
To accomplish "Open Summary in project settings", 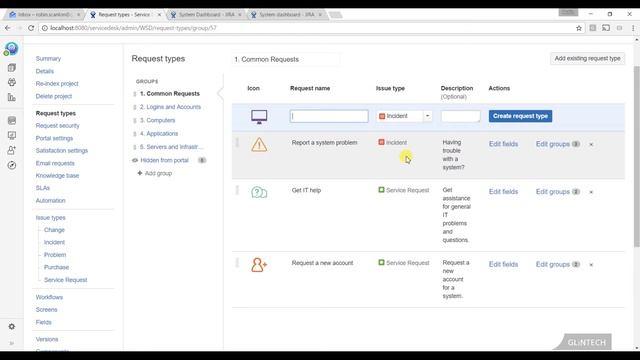I will click(48, 59).
